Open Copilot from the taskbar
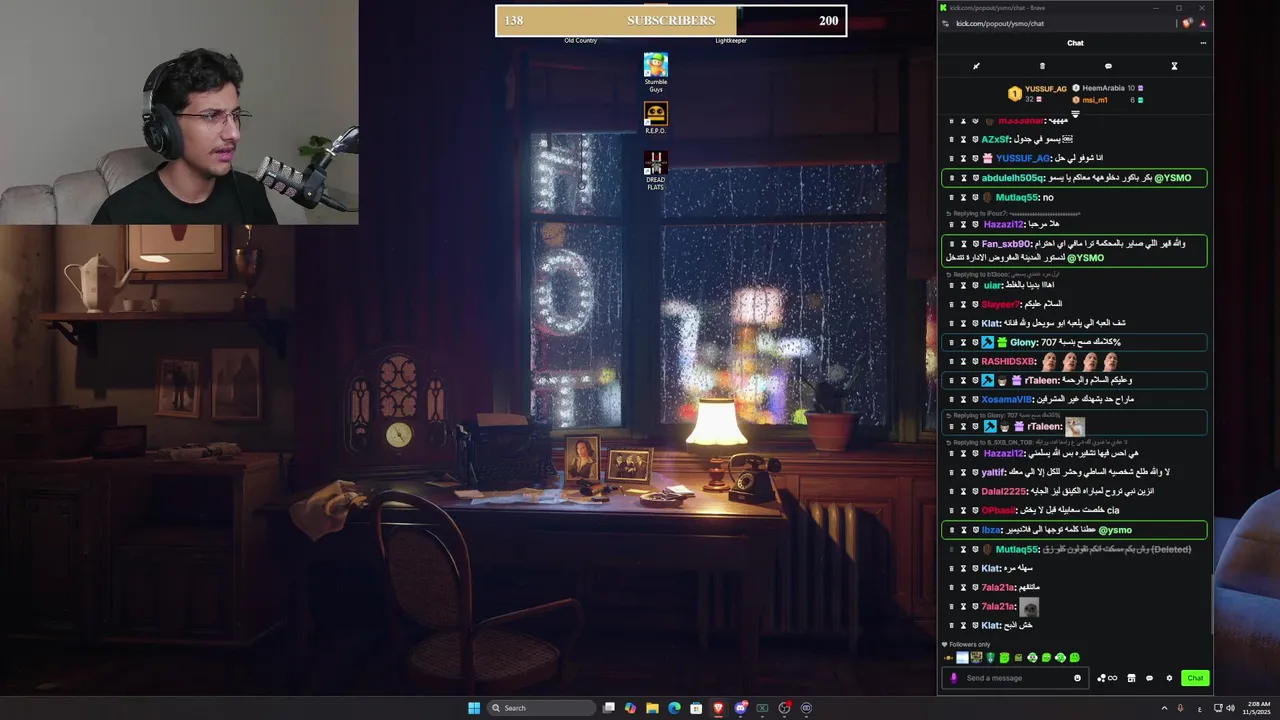Screen dimensions: 1280x720 (630, 708)
